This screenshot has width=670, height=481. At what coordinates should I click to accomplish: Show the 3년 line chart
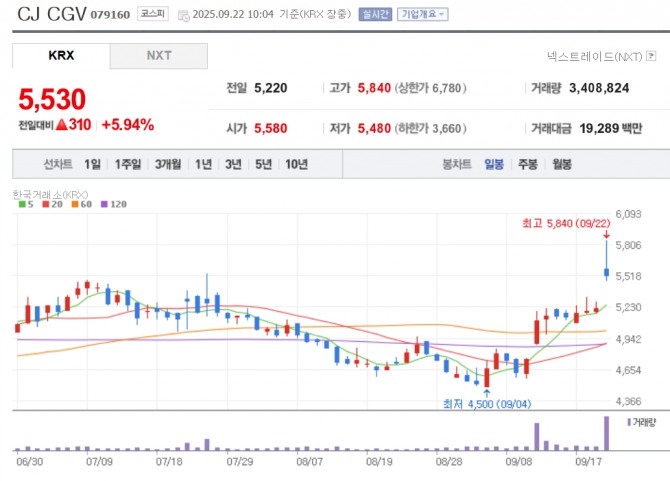click(233, 164)
